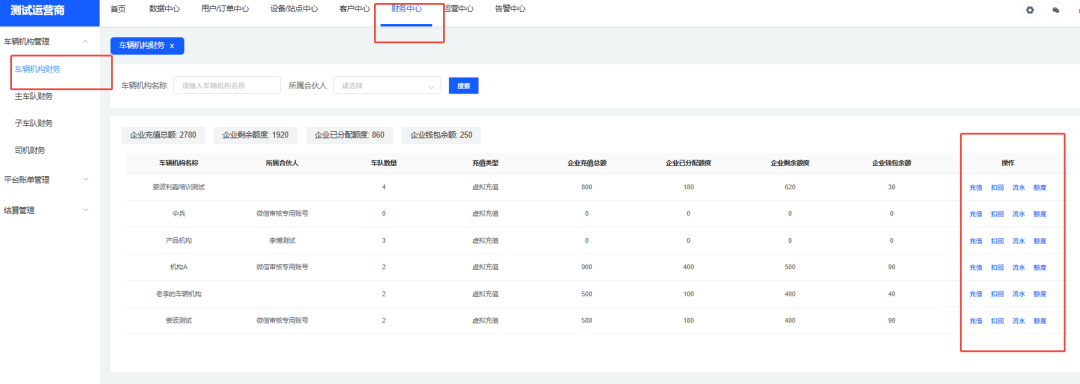
Task: Open 子车队财务 in the sidebar
Action: click(34, 123)
